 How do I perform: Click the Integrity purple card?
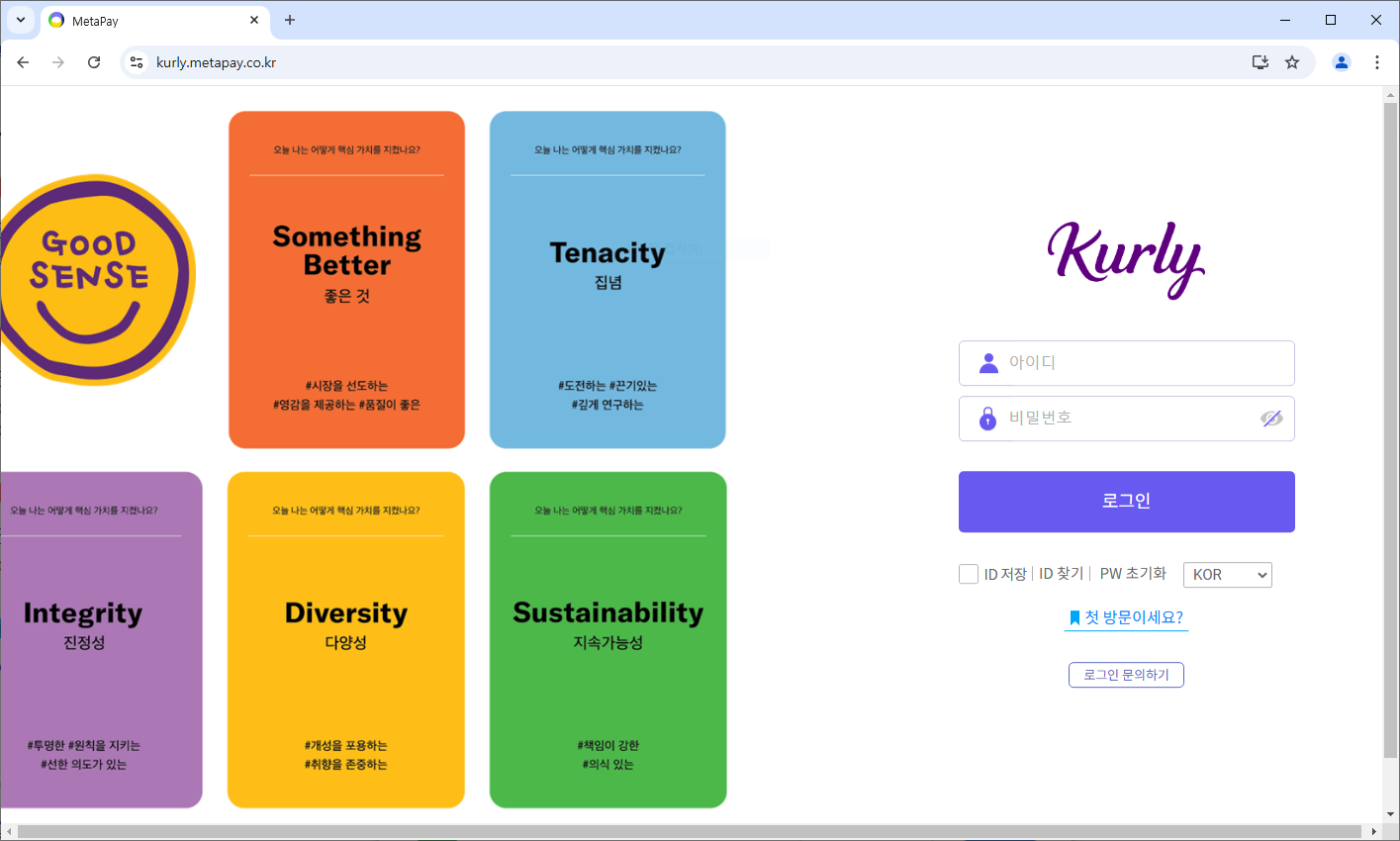pos(101,640)
